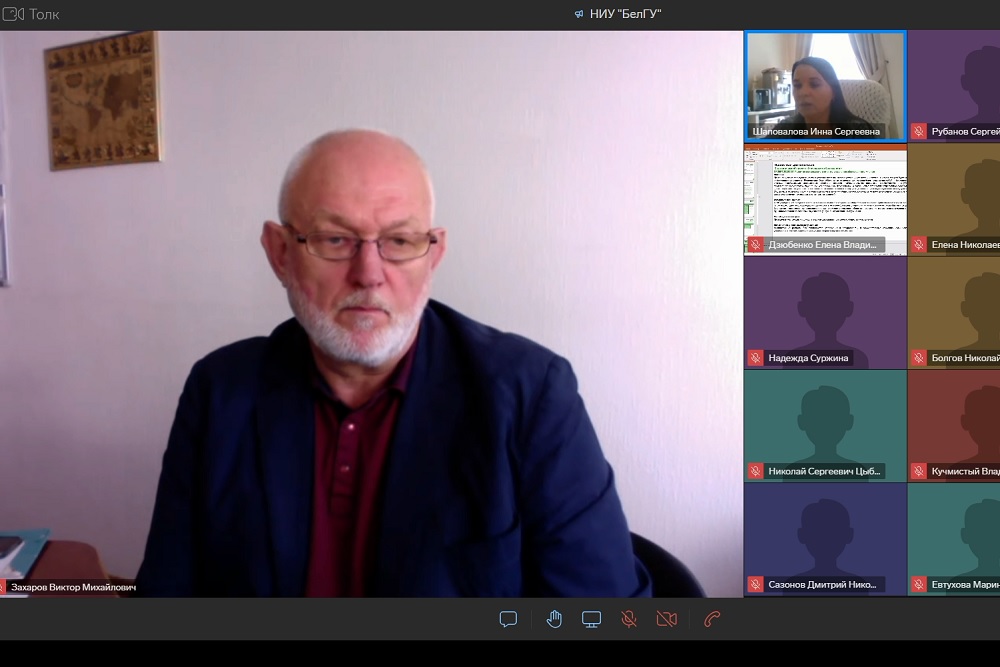Click muted mic icon on Елена Николаевна tile

(x=918, y=245)
